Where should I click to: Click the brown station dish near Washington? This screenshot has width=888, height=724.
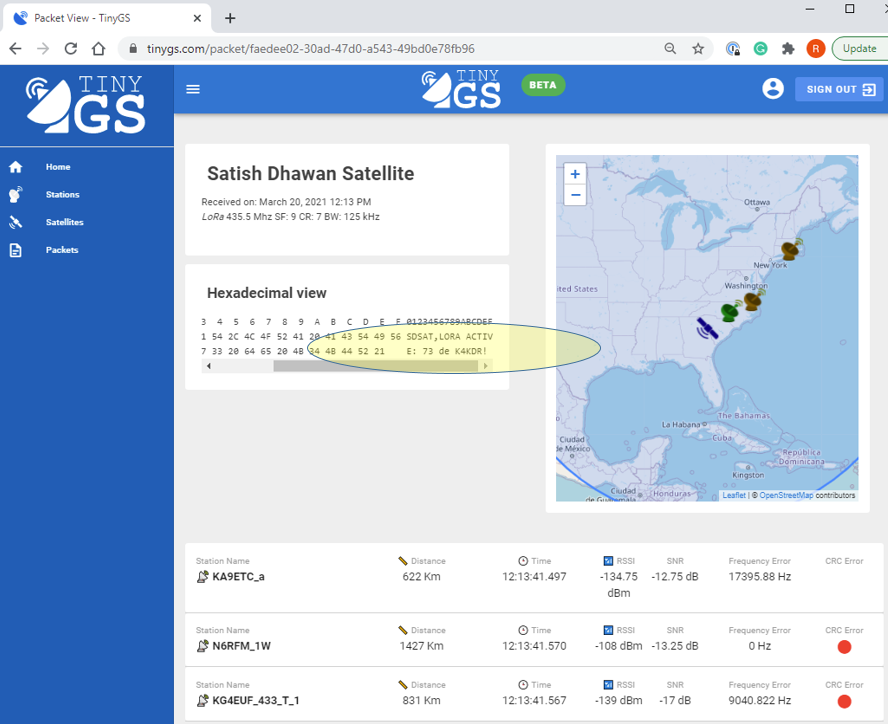tap(753, 300)
